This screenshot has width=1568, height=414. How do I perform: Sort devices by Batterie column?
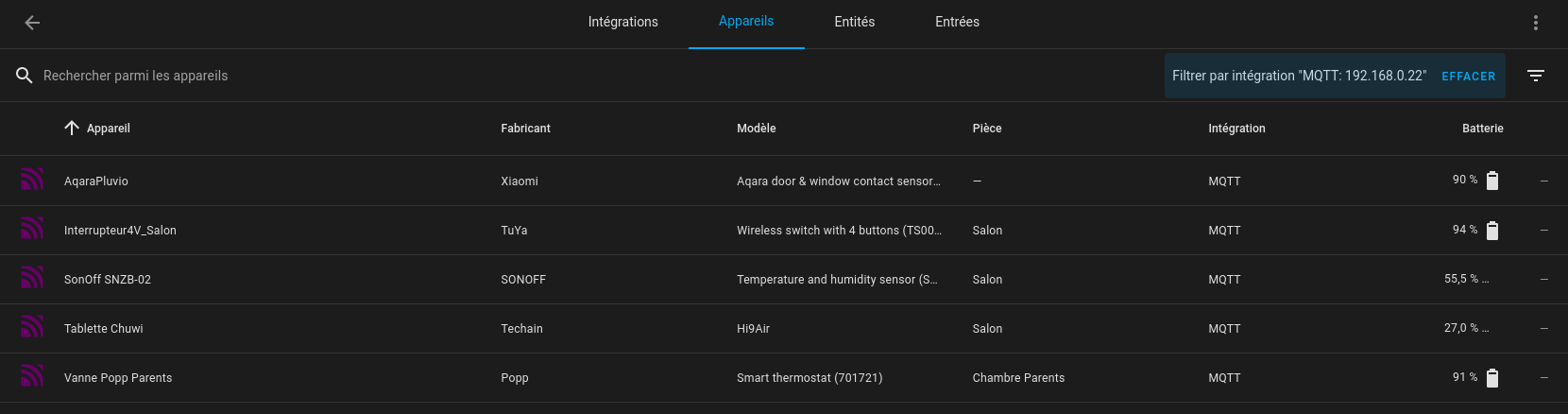[1482, 129]
